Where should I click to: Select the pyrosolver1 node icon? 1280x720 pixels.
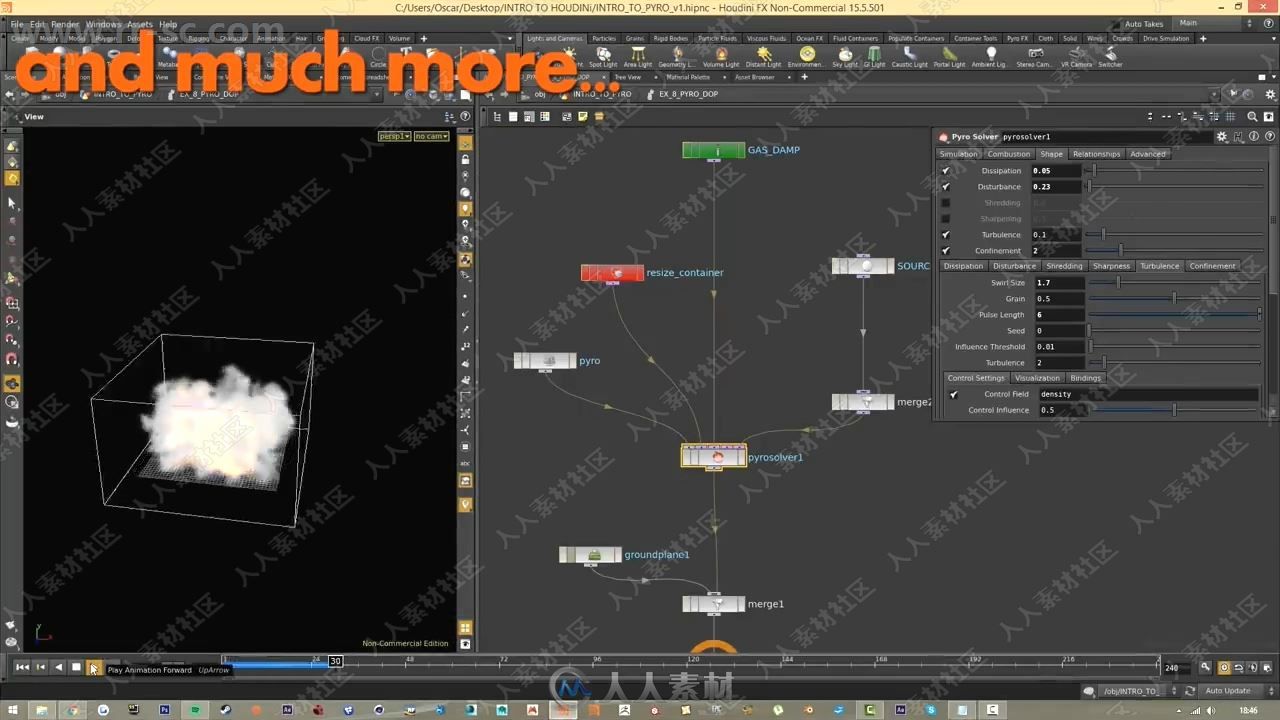(716, 457)
